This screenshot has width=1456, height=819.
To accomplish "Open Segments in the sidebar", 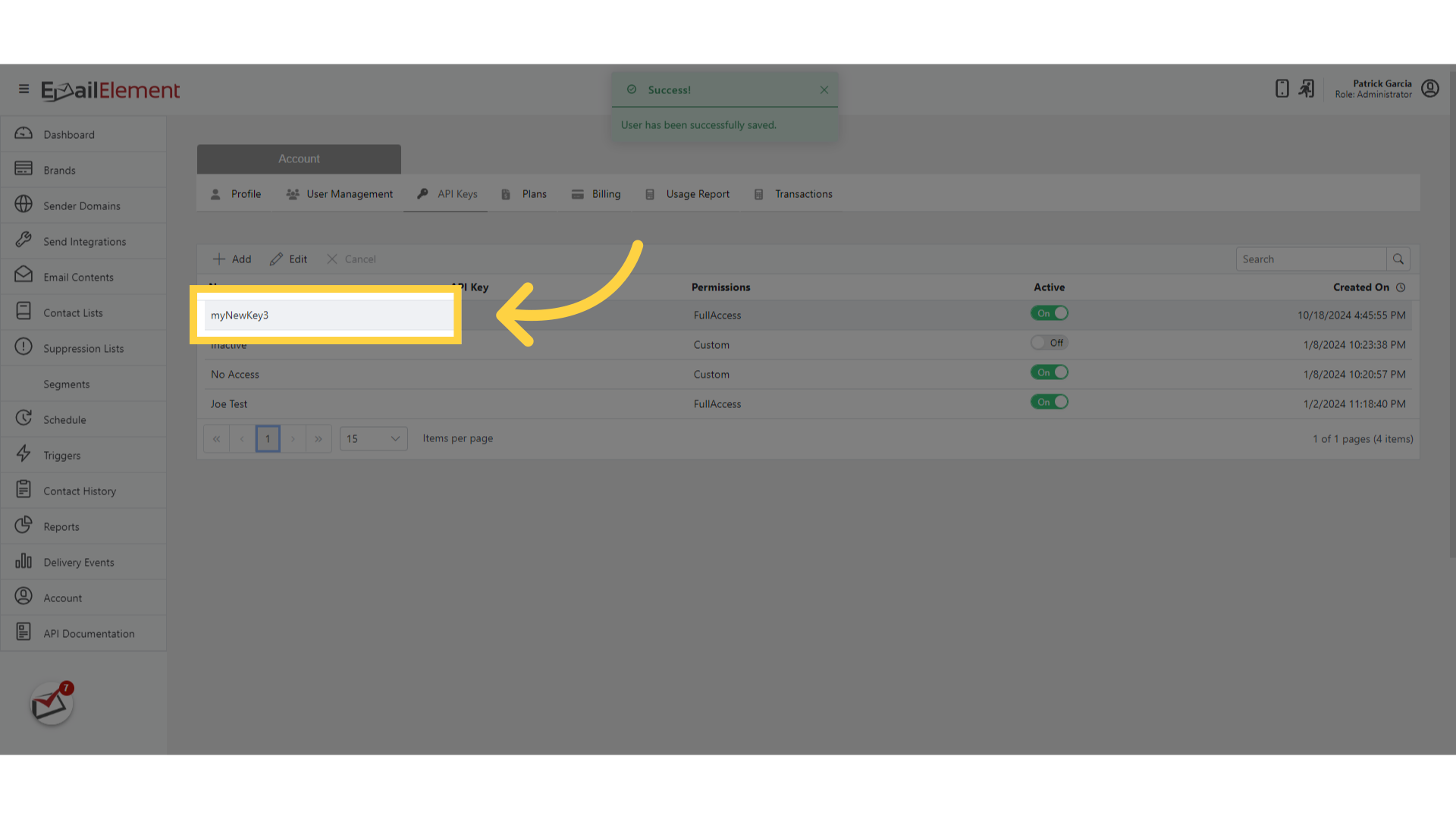I will (x=67, y=384).
